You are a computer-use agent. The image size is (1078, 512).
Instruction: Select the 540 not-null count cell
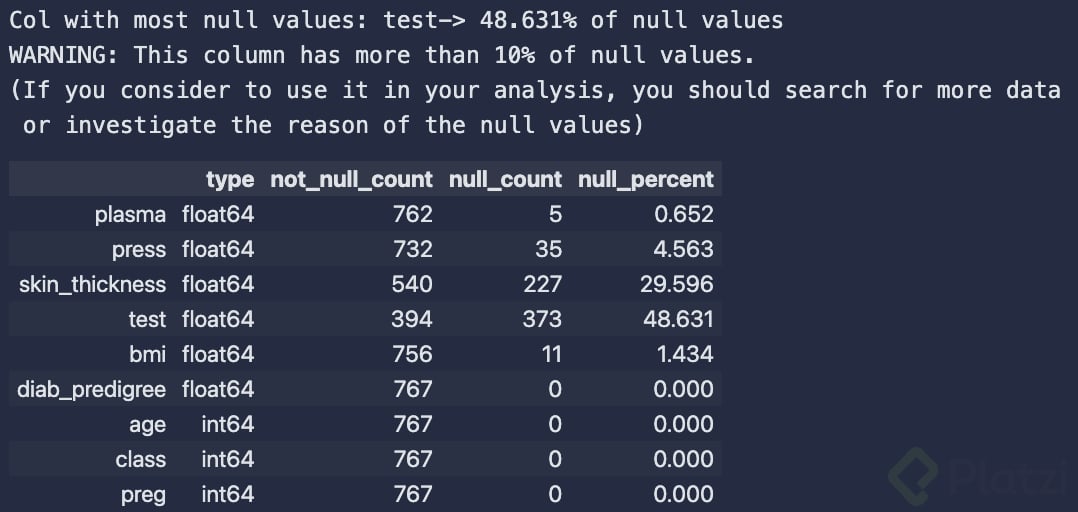coord(412,284)
